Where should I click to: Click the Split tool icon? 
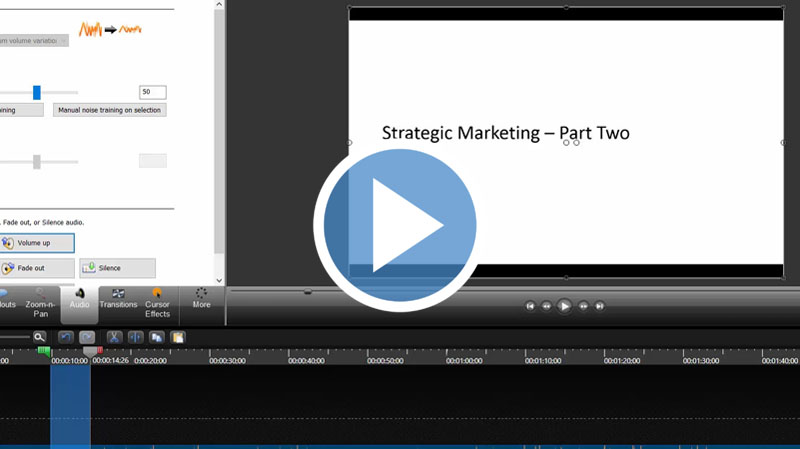[136, 338]
